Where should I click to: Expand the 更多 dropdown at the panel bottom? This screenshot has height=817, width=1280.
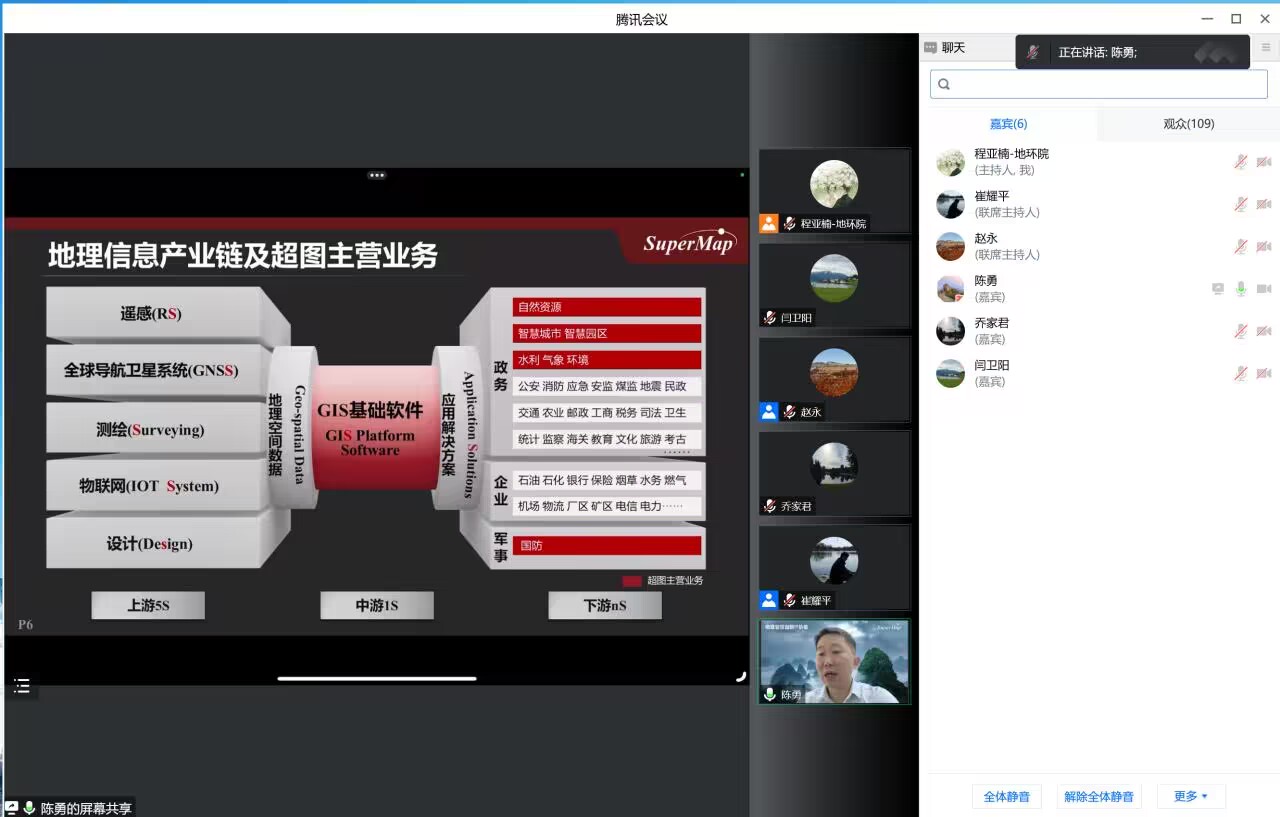(1191, 796)
